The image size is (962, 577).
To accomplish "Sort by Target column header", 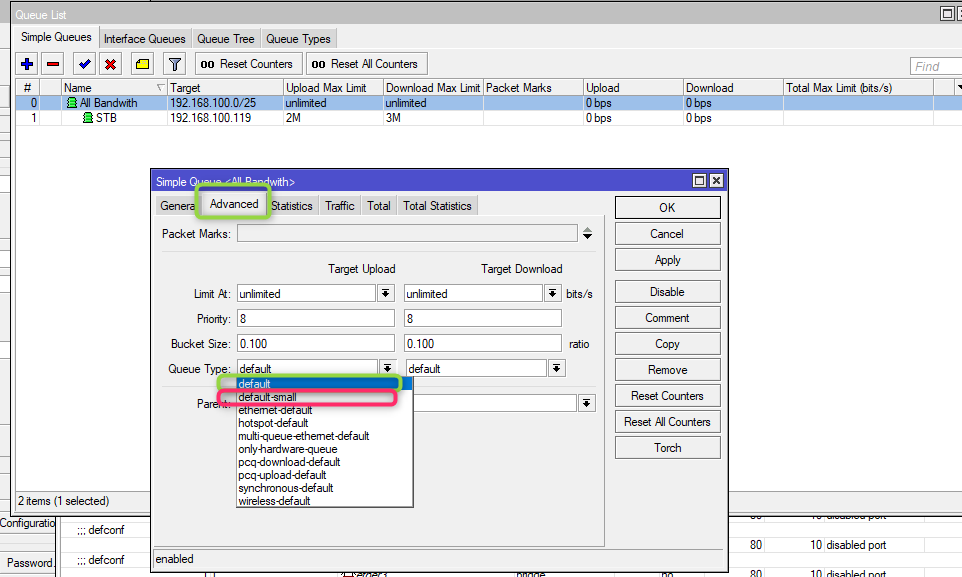I will (x=225, y=88).
